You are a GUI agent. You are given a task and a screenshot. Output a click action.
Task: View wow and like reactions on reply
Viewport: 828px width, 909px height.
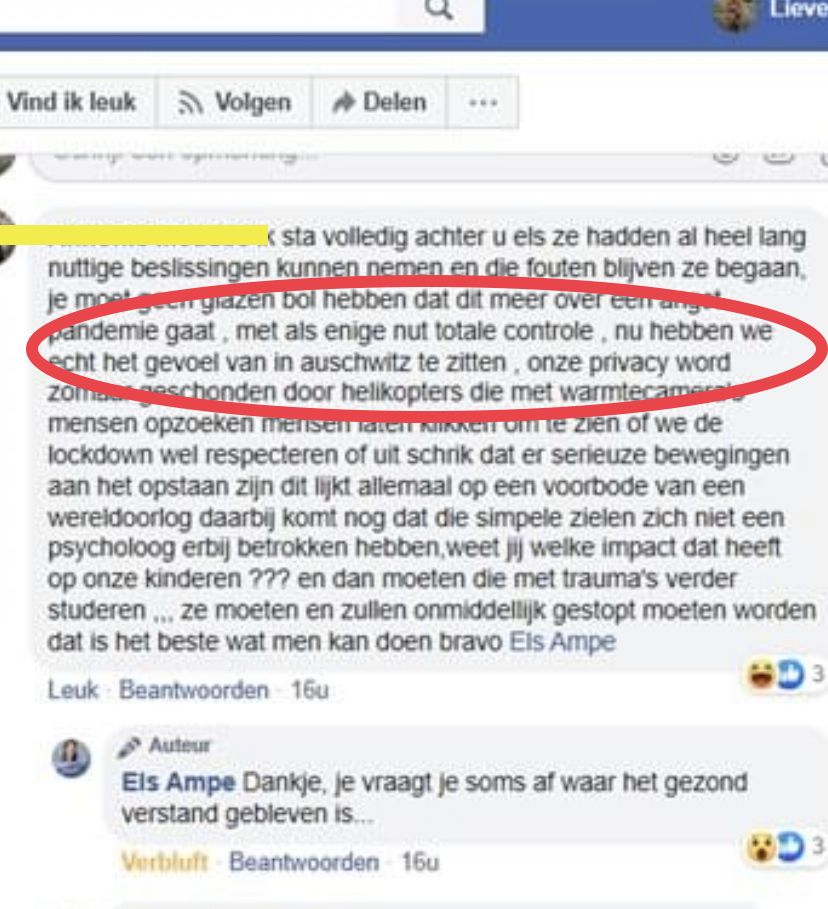point(785,846)
